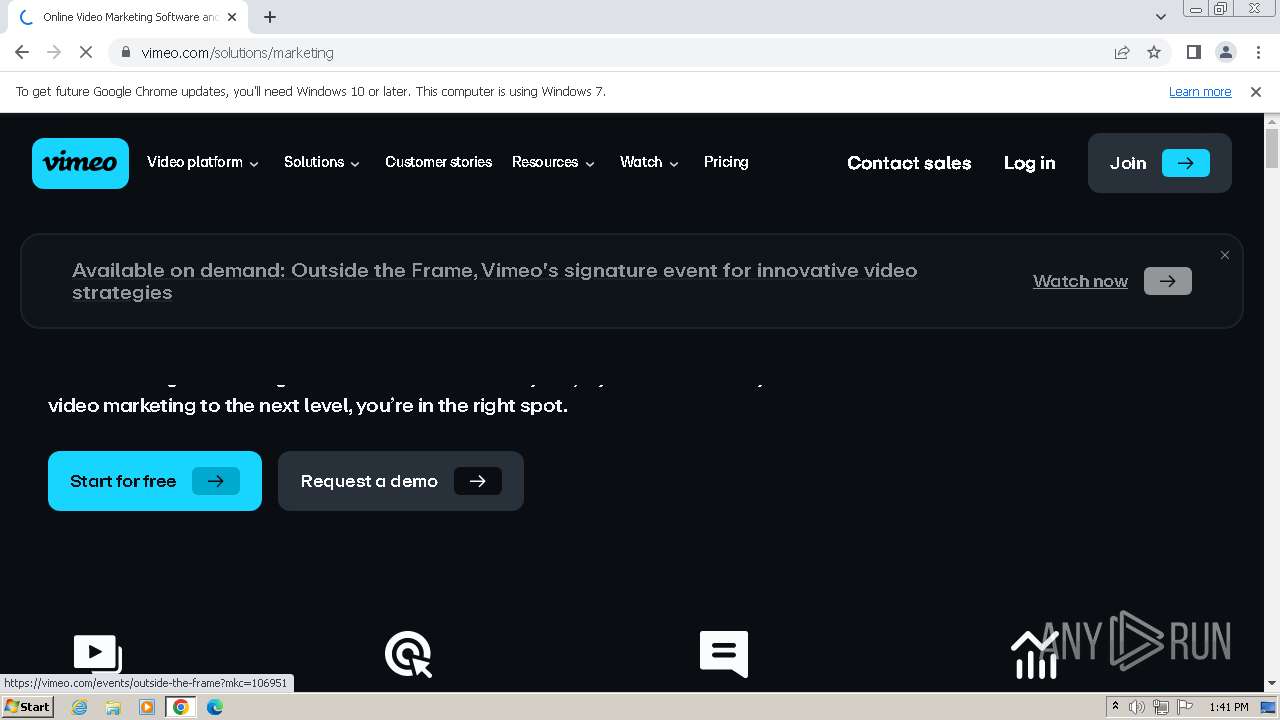Screen dimensions: 1280x720
Task: Click Request a demo button
Action: coord(401,481)
